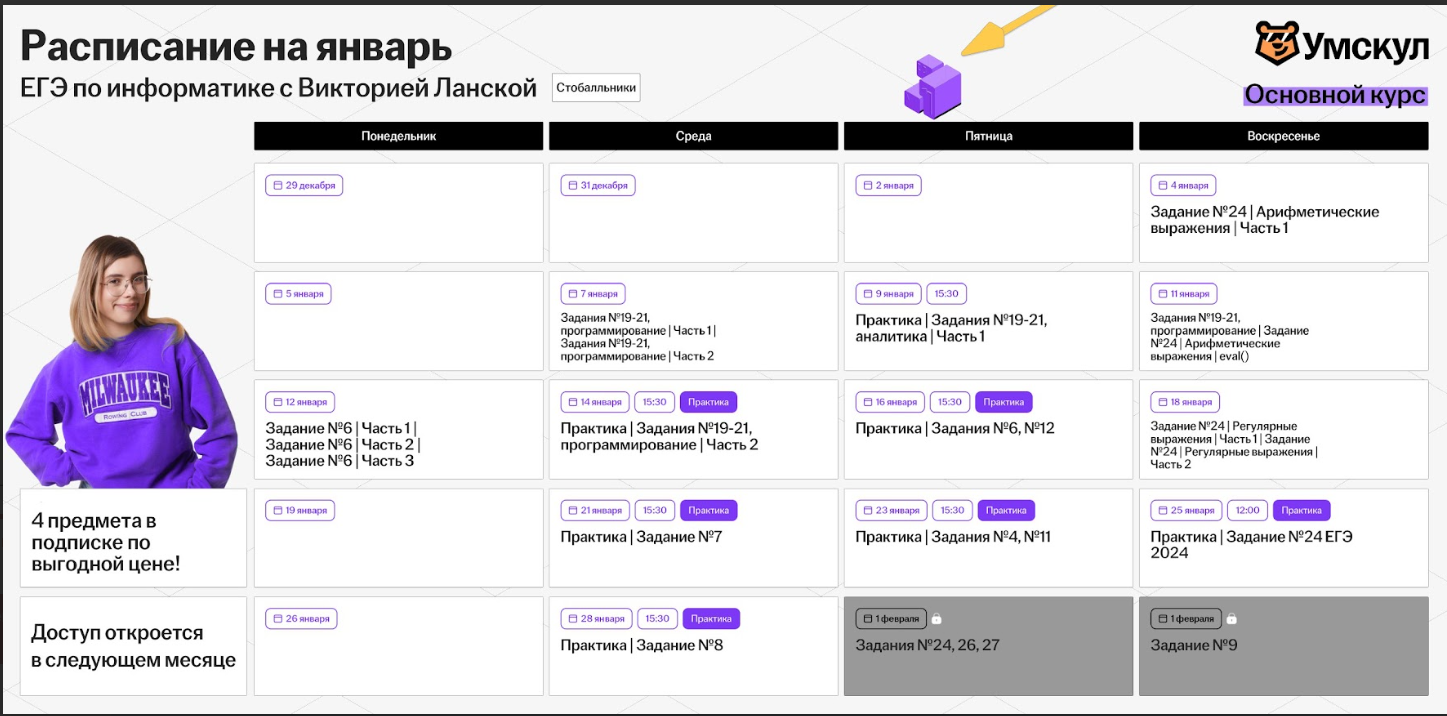Click the calendar icon in 29 декабря badge

click(x=277, y=186)
